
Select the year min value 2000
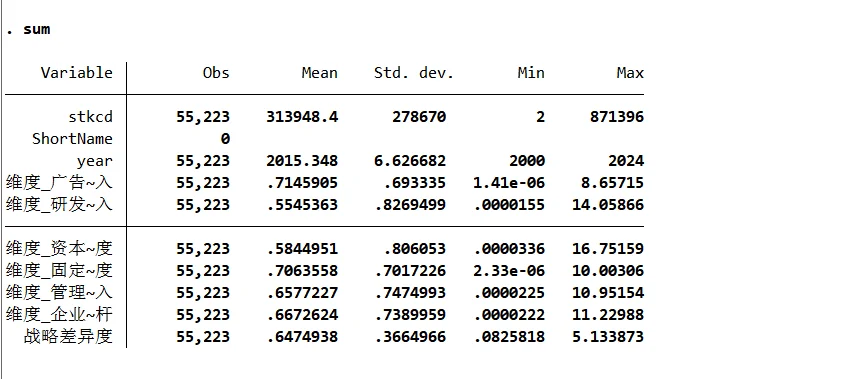(x=527, y=161)
